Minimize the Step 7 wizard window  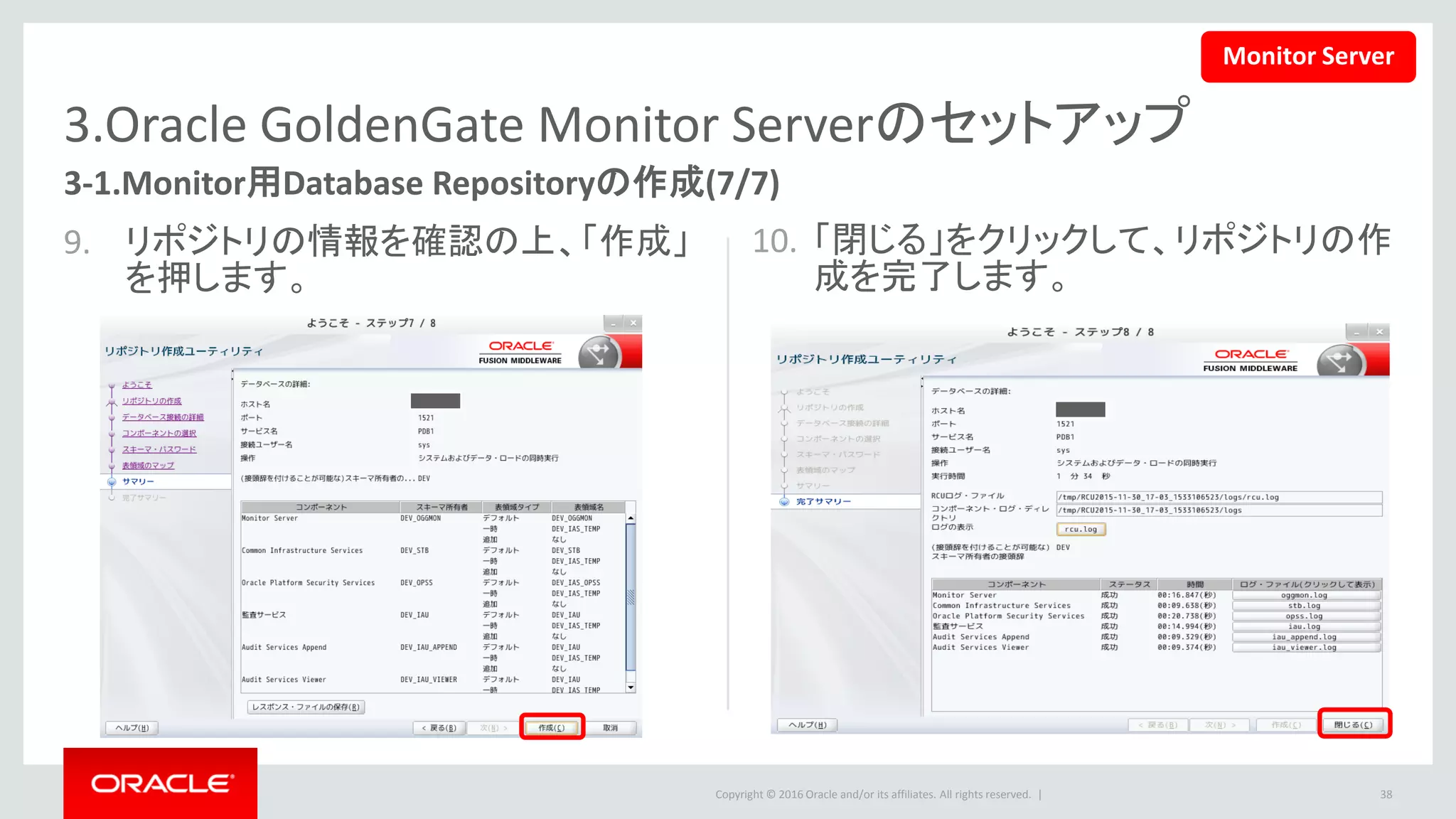pyautogui.click(x=614, y=323)
